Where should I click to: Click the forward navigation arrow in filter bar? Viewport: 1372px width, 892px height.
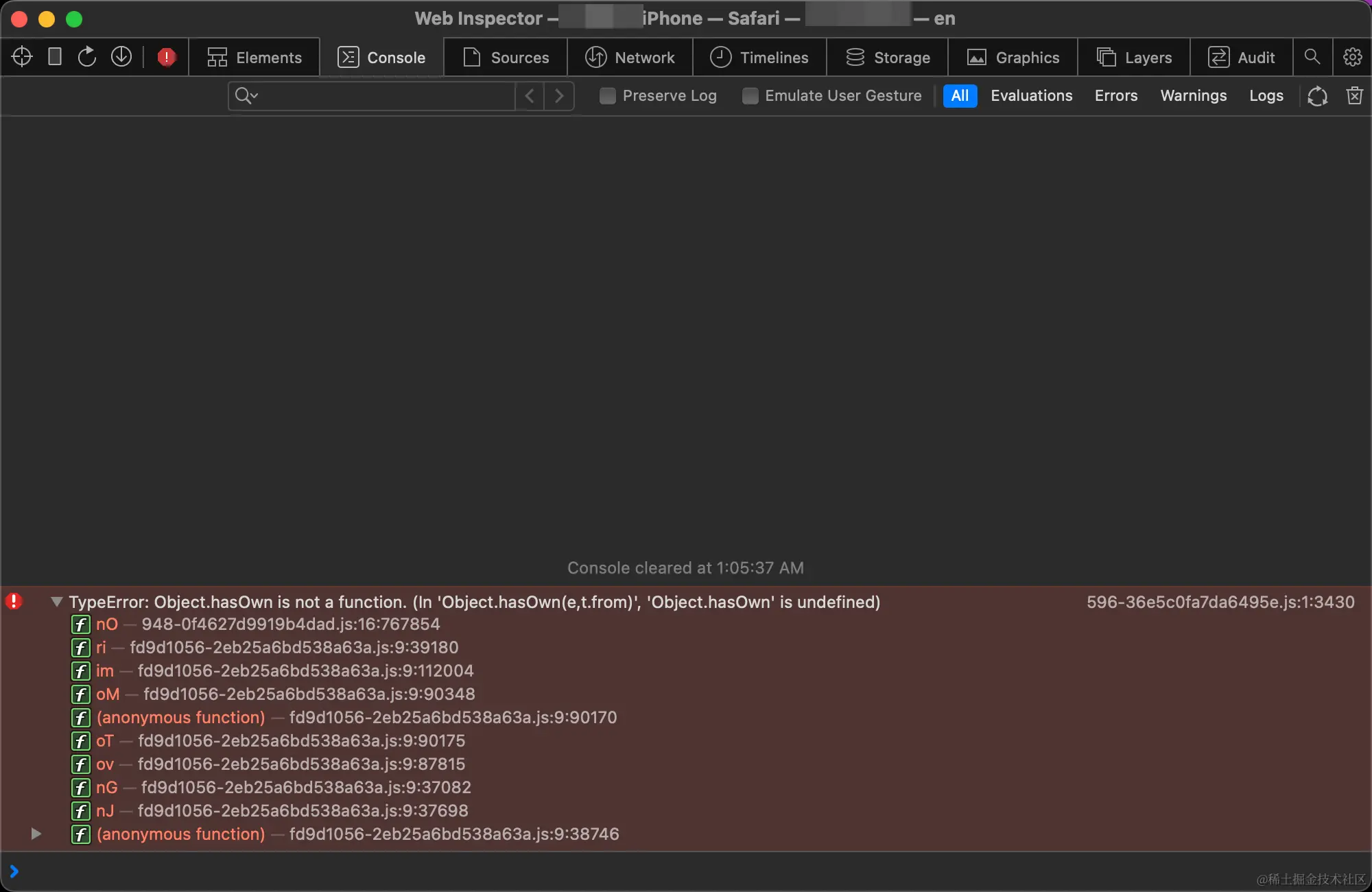559,96
